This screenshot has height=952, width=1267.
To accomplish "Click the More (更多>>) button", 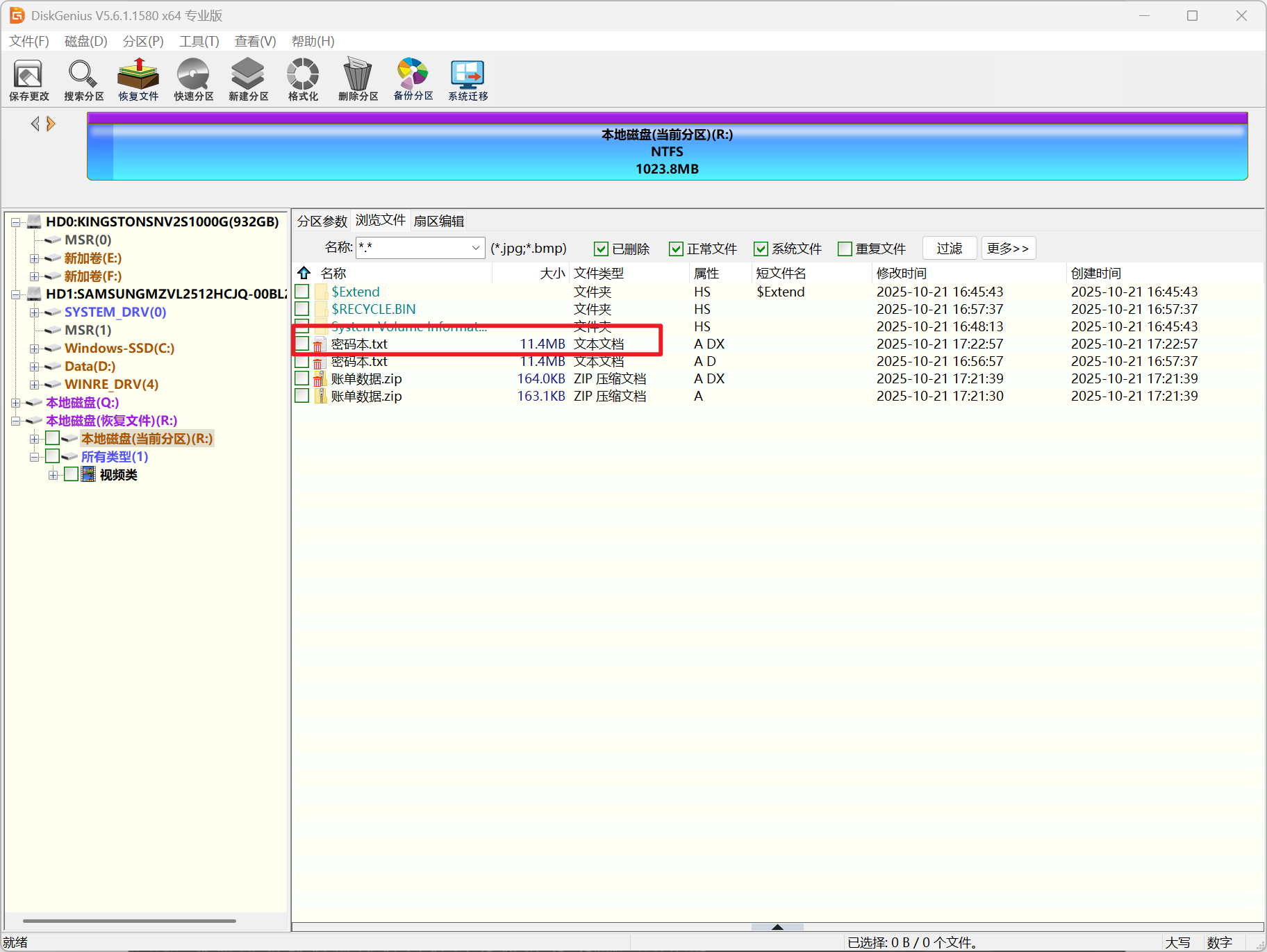I will tap(1007, 248).
